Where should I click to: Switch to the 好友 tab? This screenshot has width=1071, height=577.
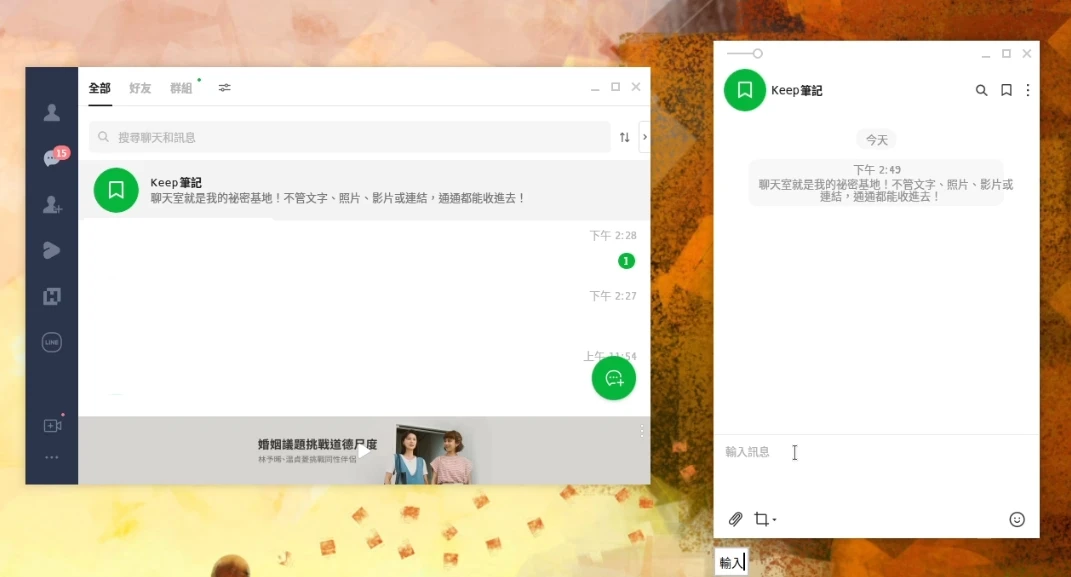pos(140,88)
